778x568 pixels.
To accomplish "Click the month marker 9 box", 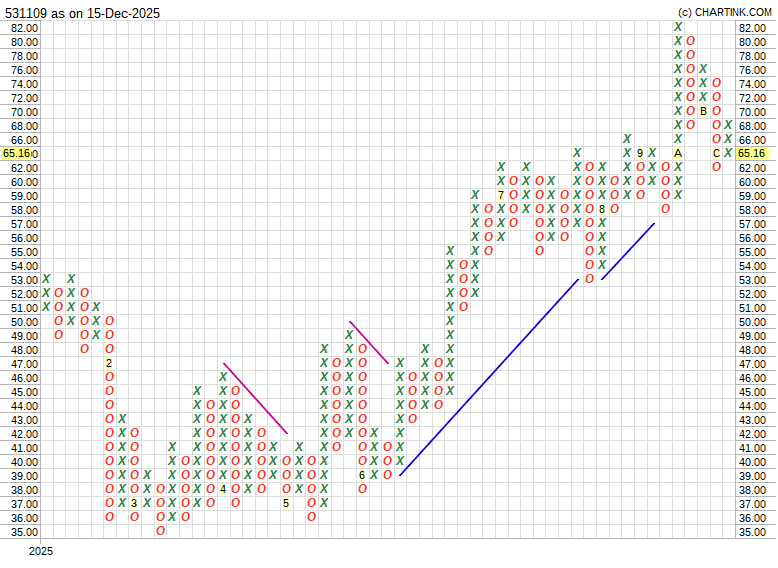I will (x=640, y=153).
